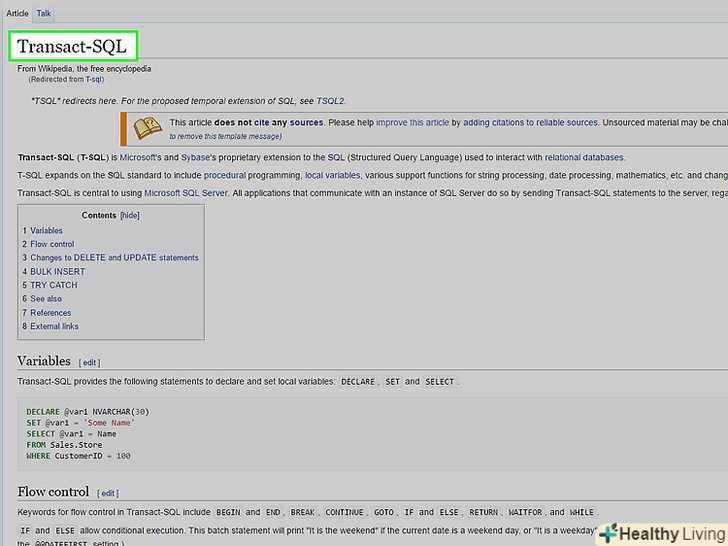Open the Microsoft SQL Server link

186,193
